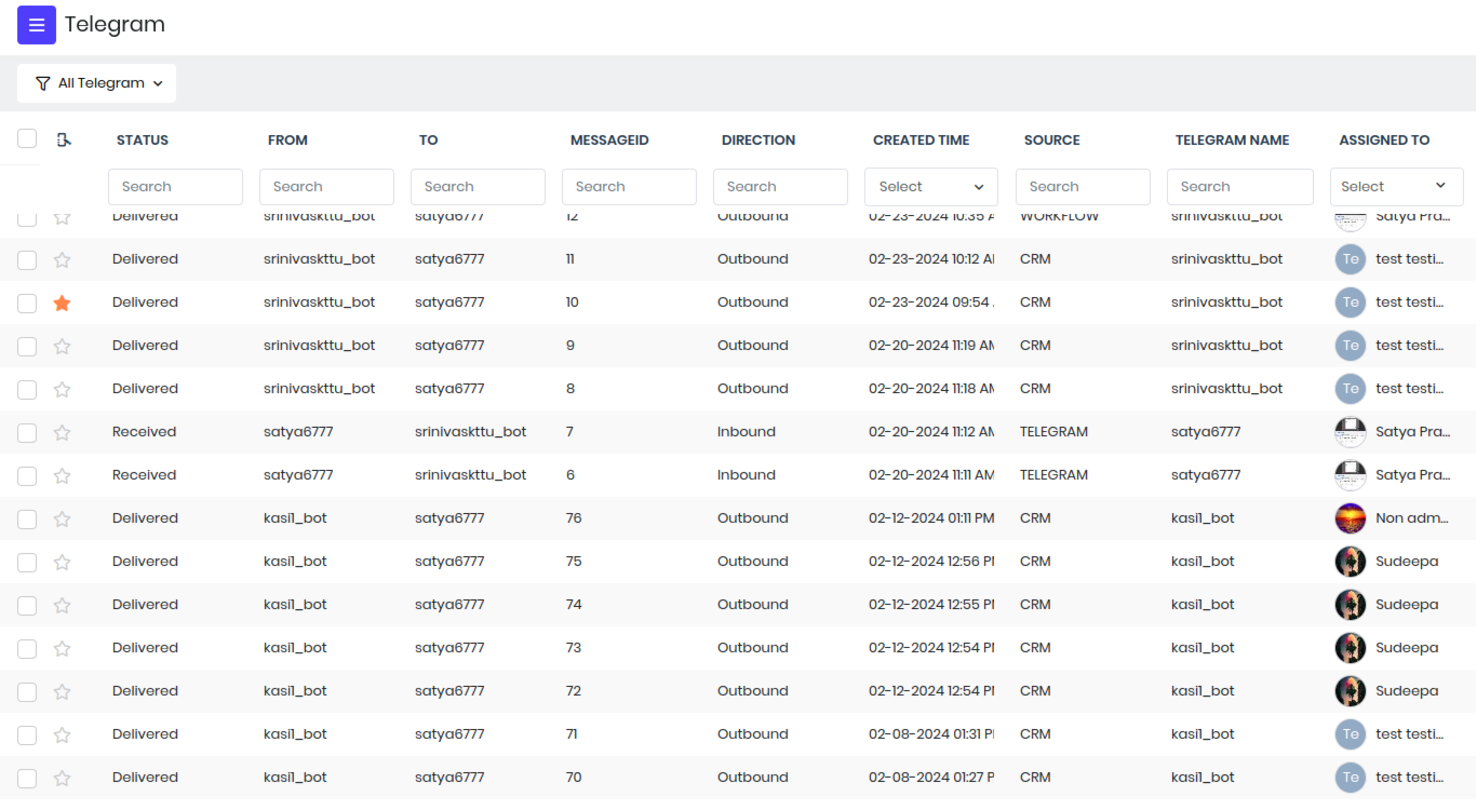1476x802 pixels.
Task: Toggle the select-all checkbox in table header
Action: 27,139
